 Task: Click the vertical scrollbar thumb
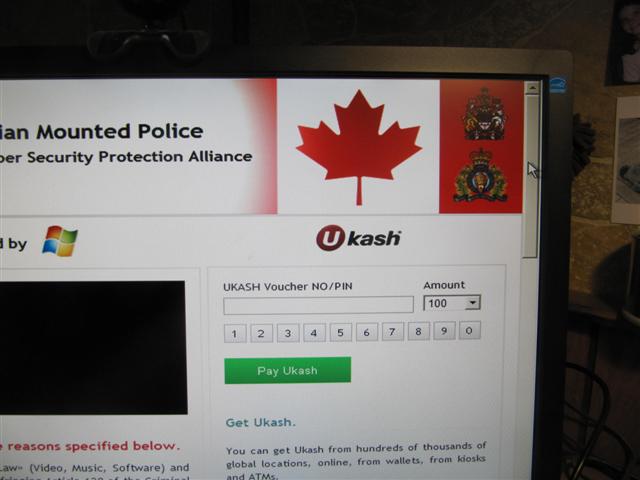[530, 176]
